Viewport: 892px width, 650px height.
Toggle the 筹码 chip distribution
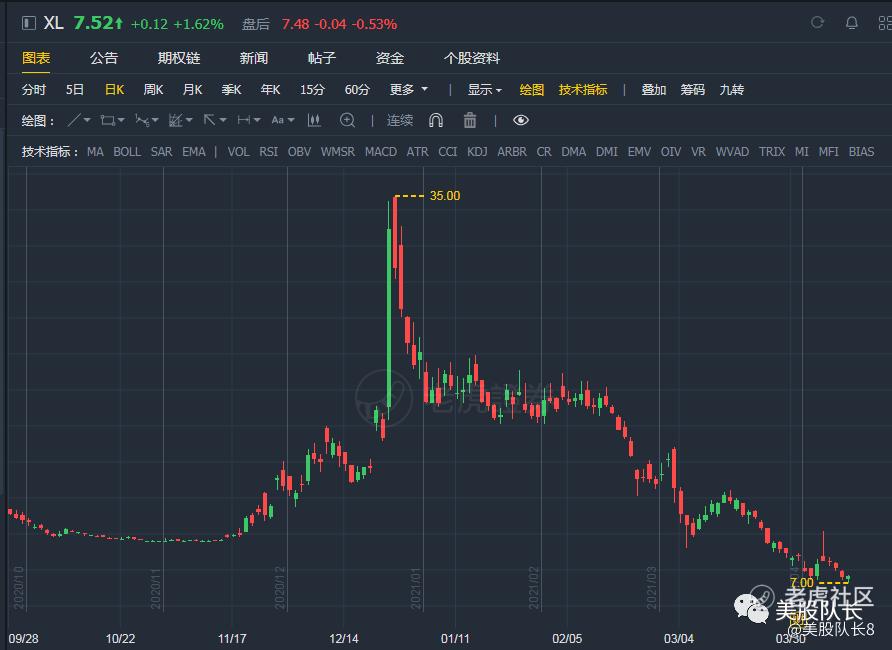coord(692,90)
